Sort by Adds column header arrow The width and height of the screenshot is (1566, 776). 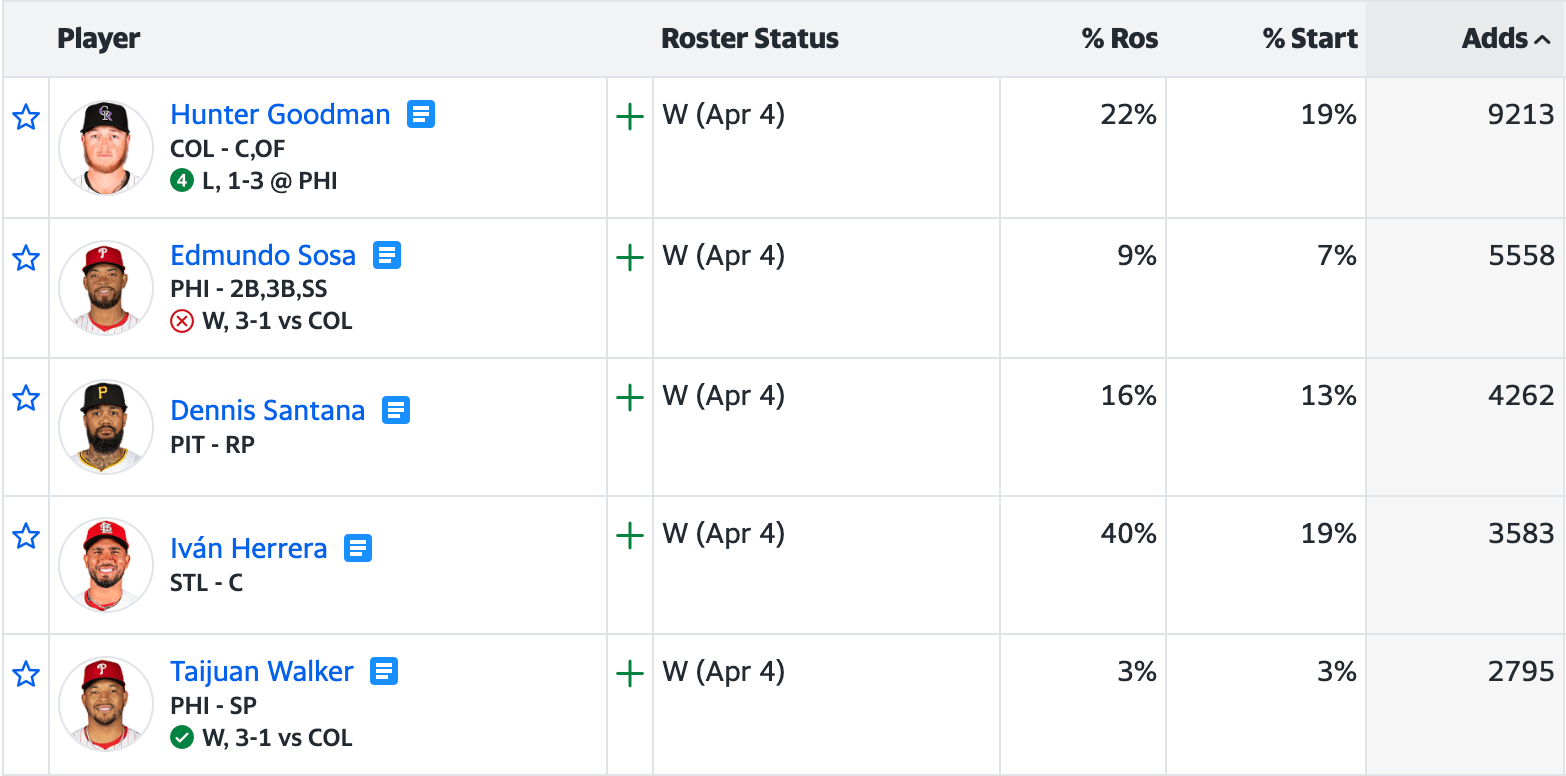[1542, 40]
